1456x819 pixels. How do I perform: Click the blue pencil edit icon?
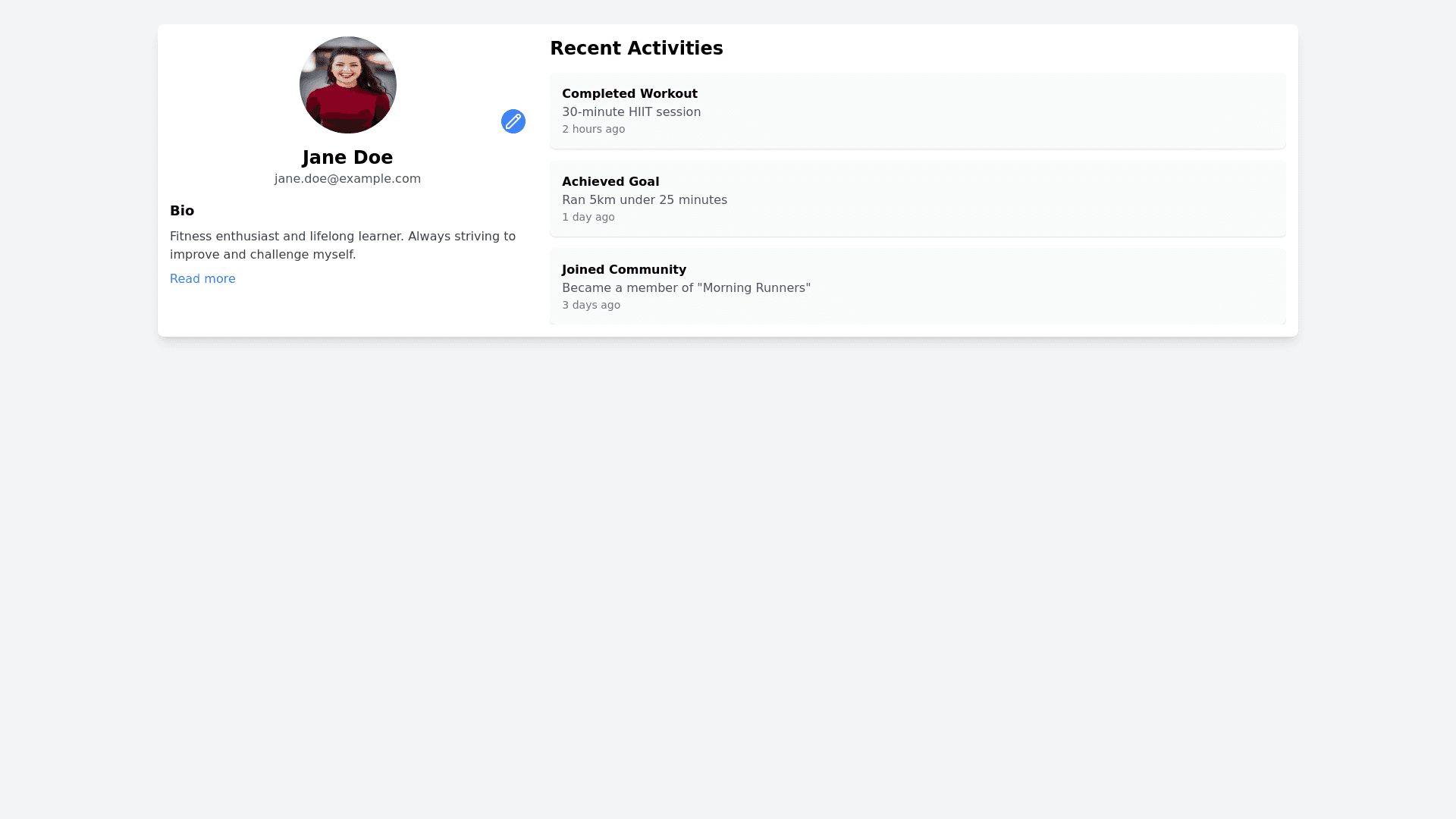(x=513, y=121)
